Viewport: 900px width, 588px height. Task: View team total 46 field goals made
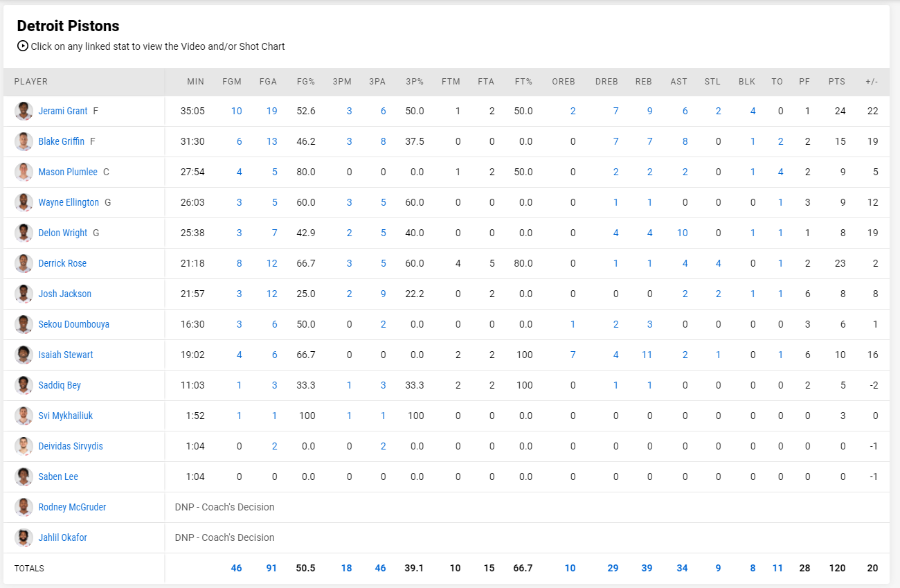[x=236, y=568]
